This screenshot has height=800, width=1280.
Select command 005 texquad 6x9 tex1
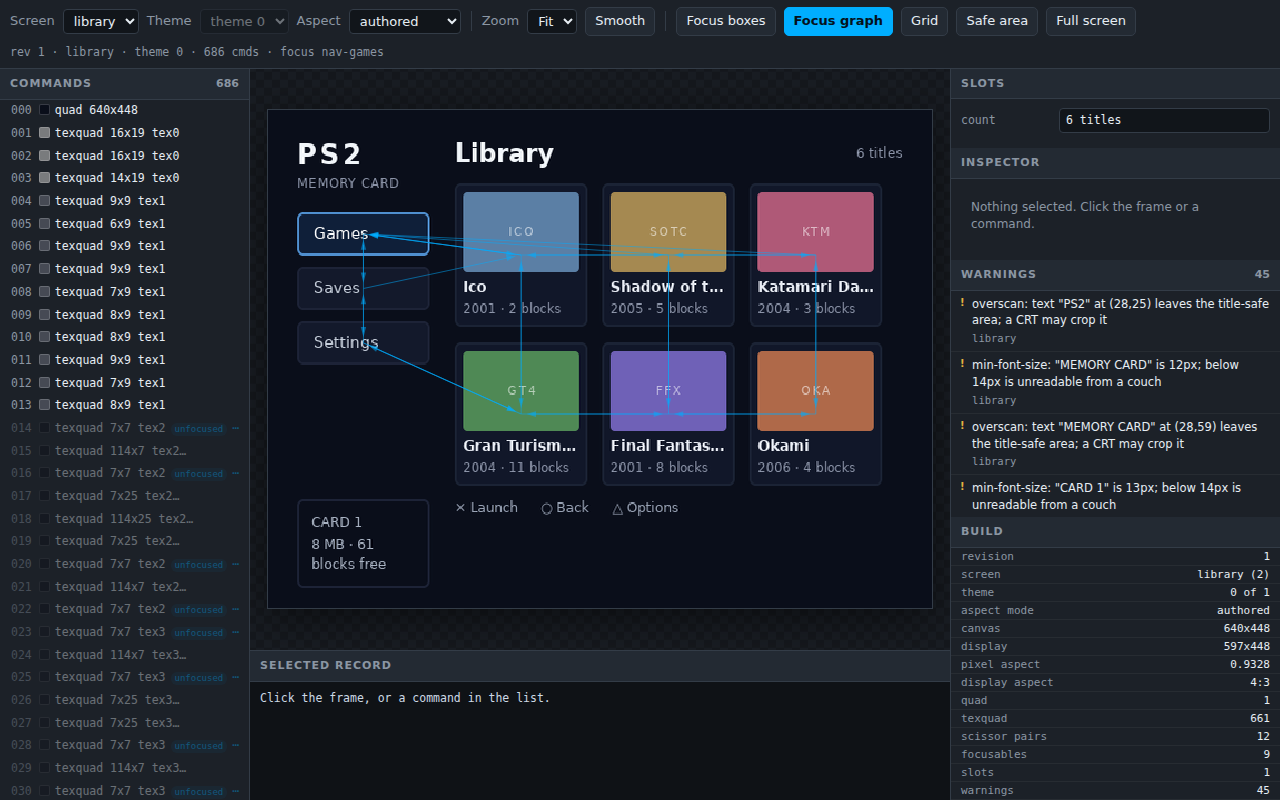tap(125, 224)
